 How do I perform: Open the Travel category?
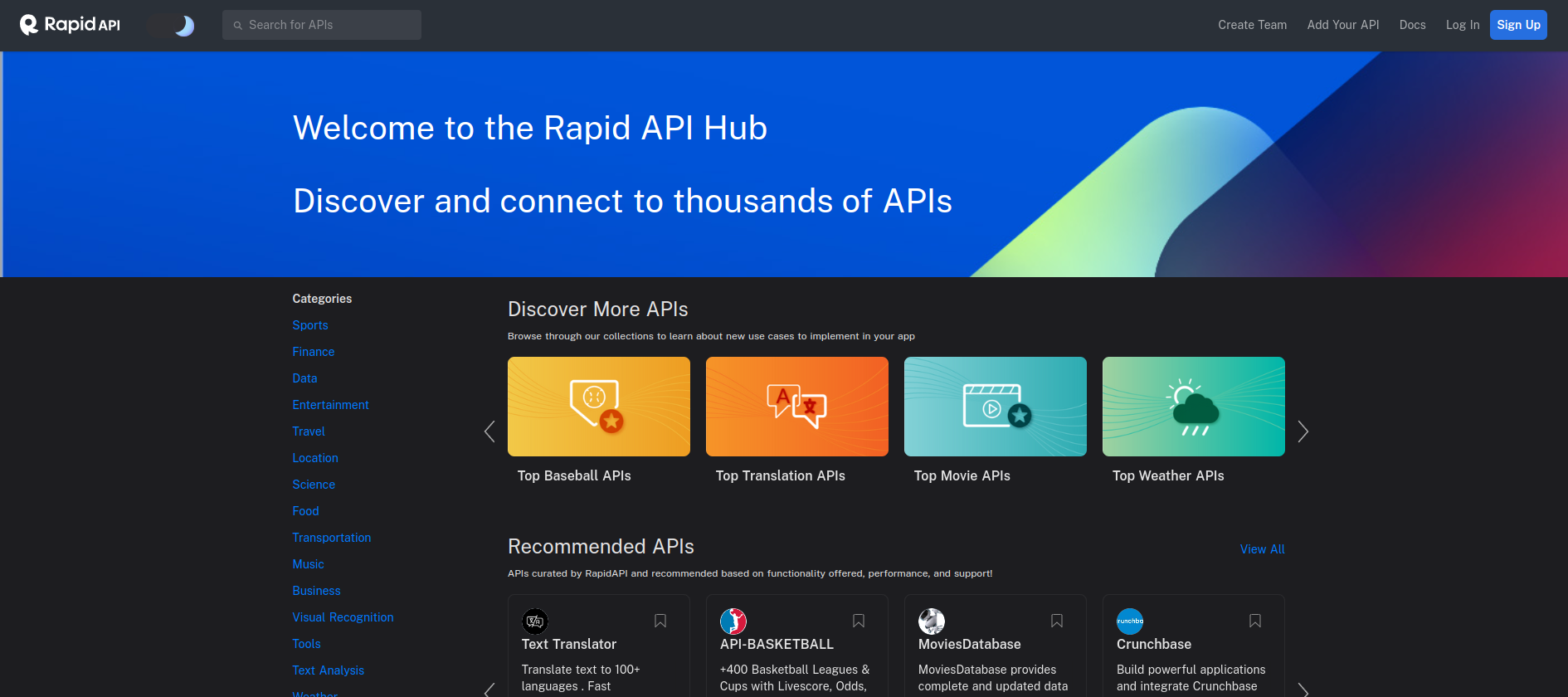[x=309, y=431]
